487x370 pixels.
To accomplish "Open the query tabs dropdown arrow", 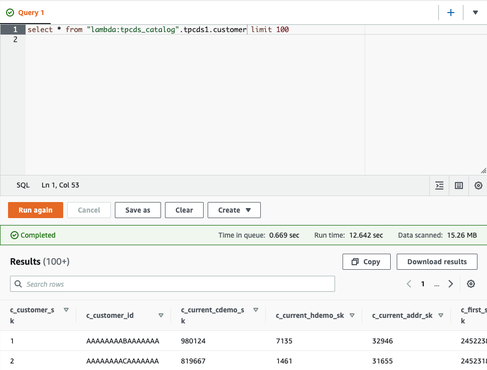I will point(475,13).
